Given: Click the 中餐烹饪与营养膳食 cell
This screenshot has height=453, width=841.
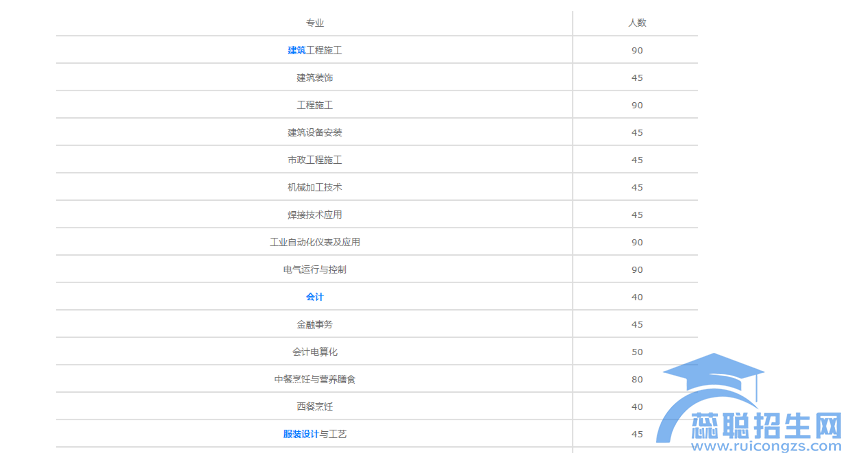Looking at the screenshot, I should coord(315,379).
